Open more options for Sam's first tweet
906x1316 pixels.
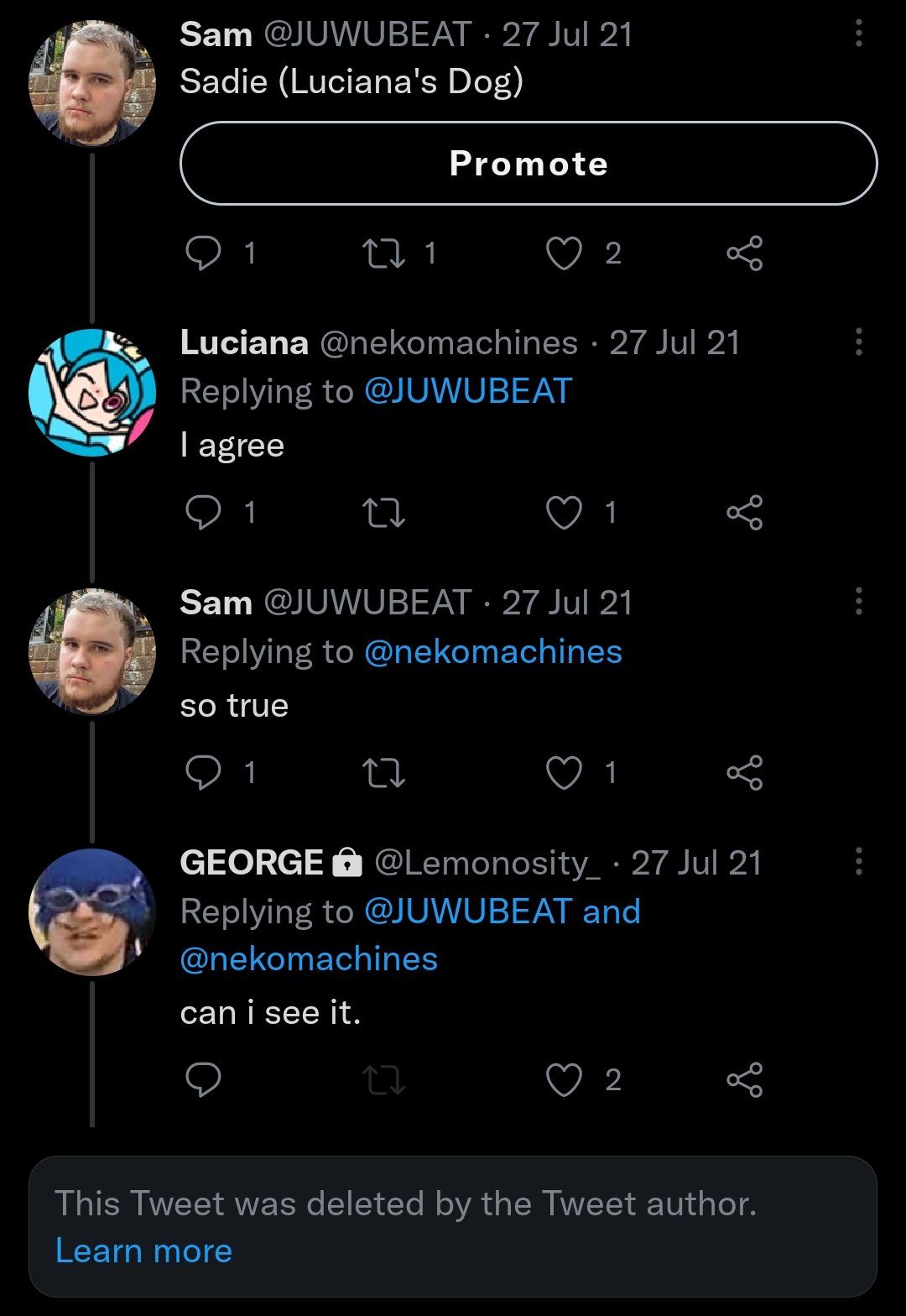point(858,34)
